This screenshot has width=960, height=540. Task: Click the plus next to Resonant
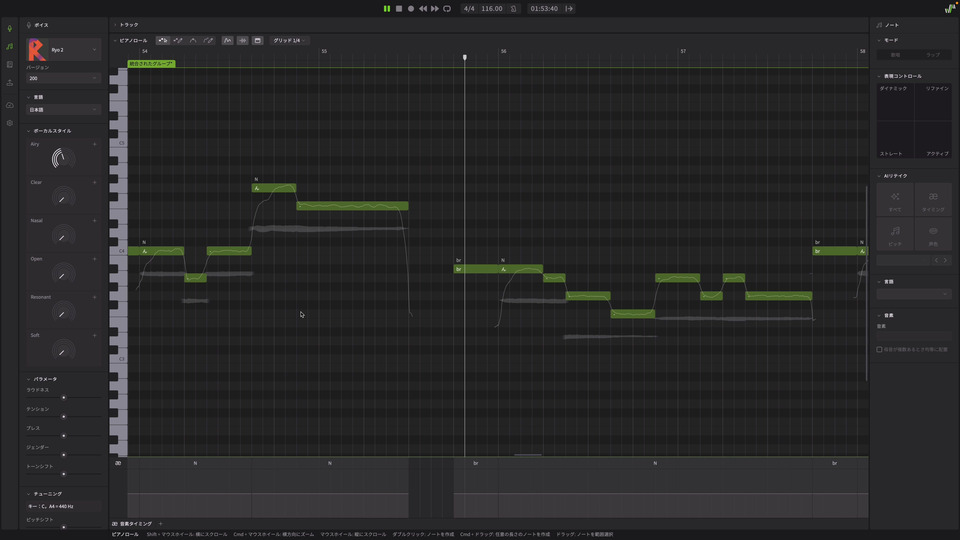tap(94, 298)
